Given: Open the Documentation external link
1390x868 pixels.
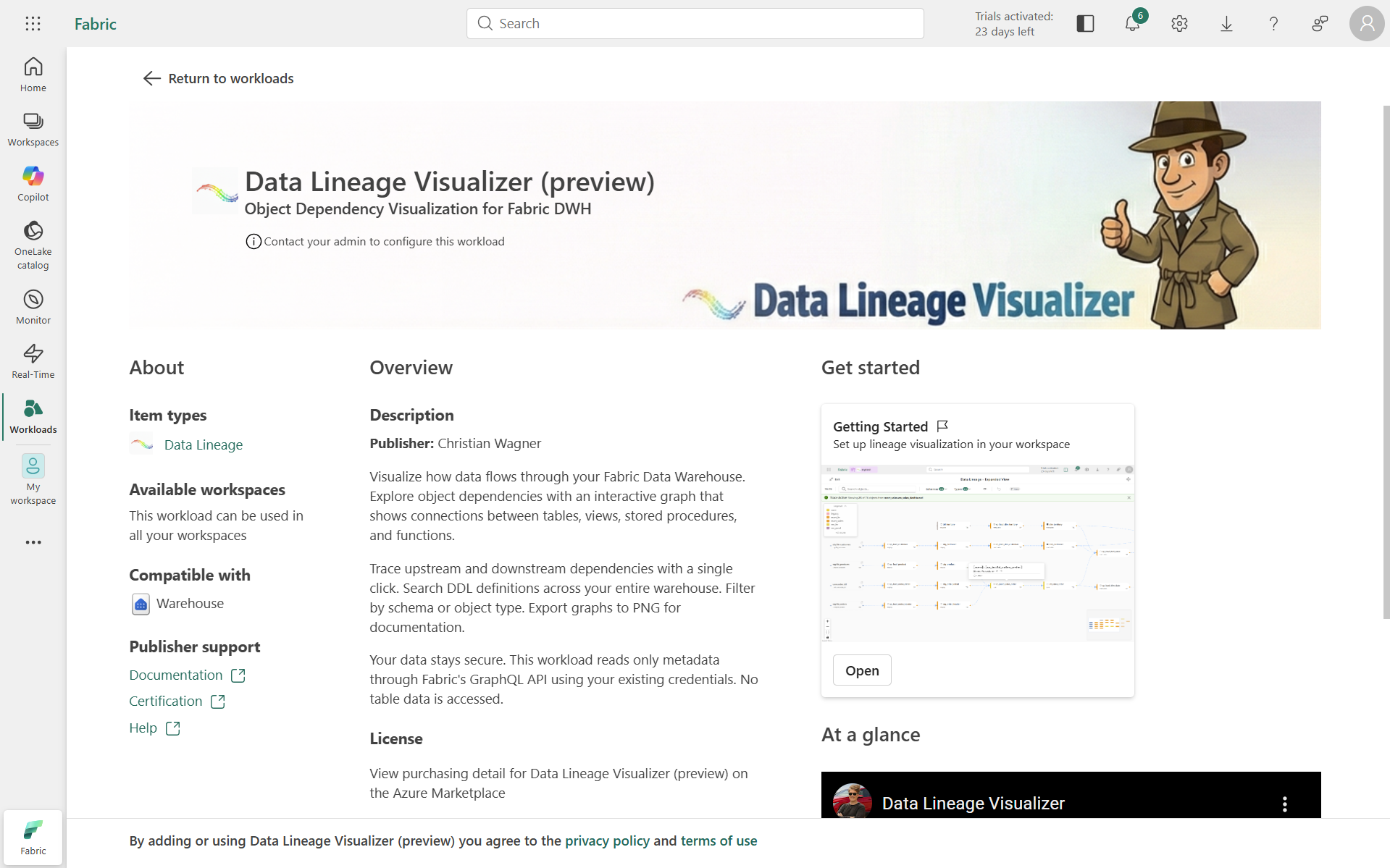Looking at the screenshot, I should 177,675.
